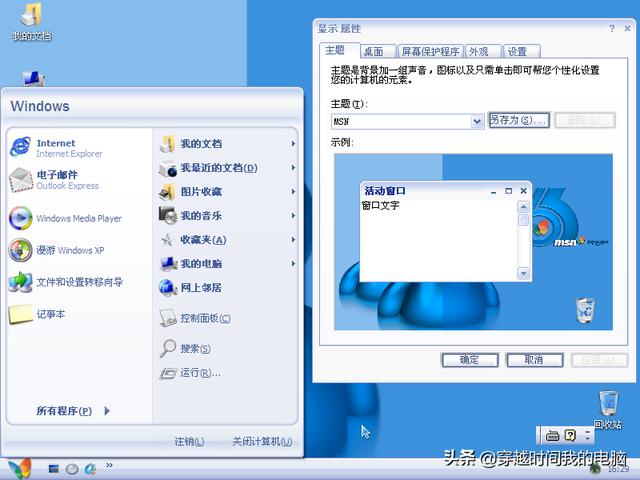Click the media player quick launch icon
This screenshot has height=480, width=640.
coord(72,469)
